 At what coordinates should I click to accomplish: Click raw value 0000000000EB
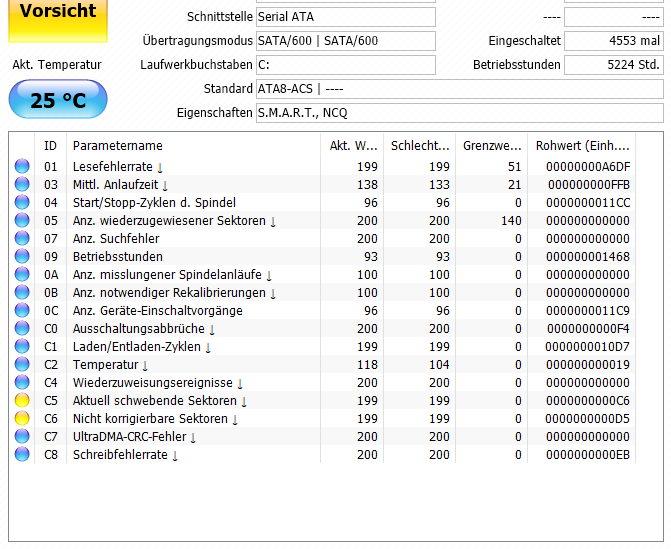pos(588,454)
